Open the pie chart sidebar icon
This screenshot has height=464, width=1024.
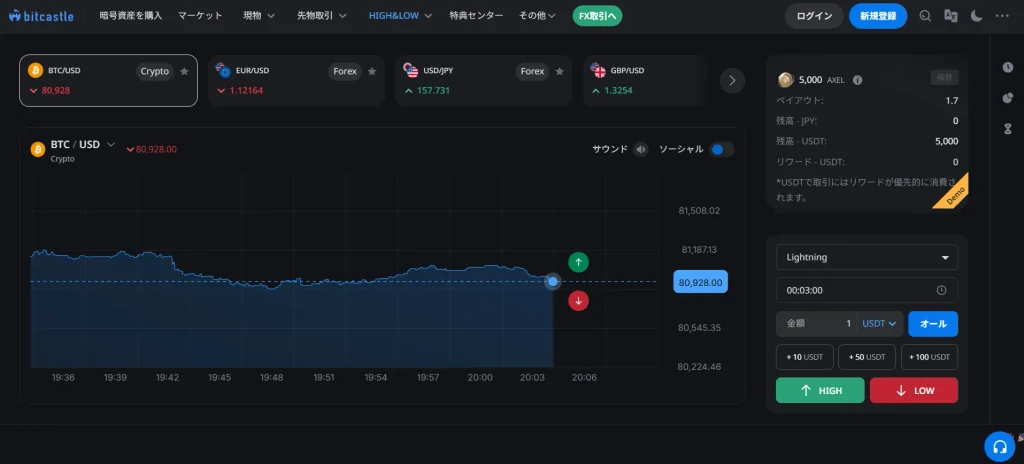[x=1008, y=98]
